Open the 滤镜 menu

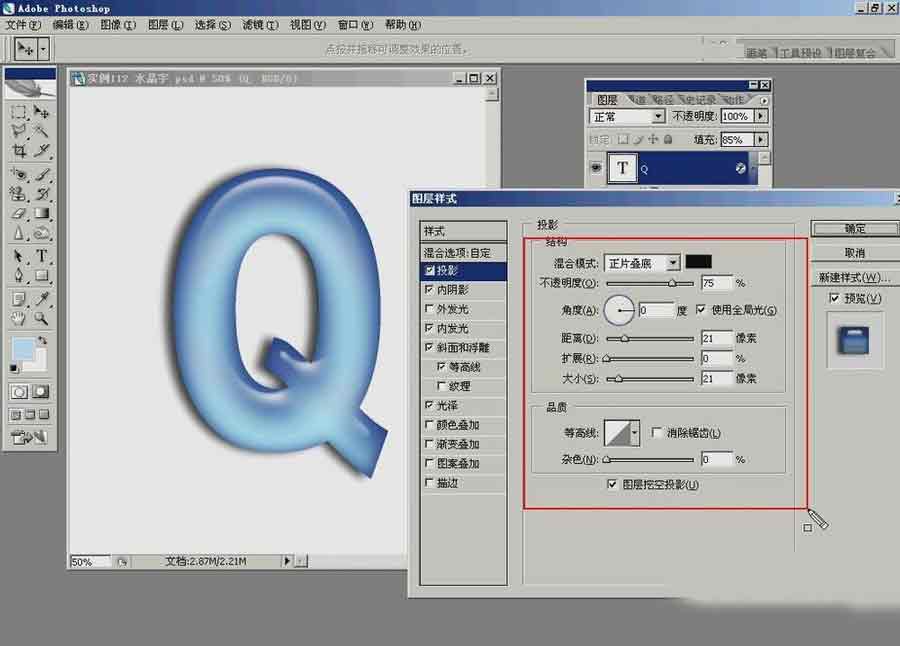point(260,24)
